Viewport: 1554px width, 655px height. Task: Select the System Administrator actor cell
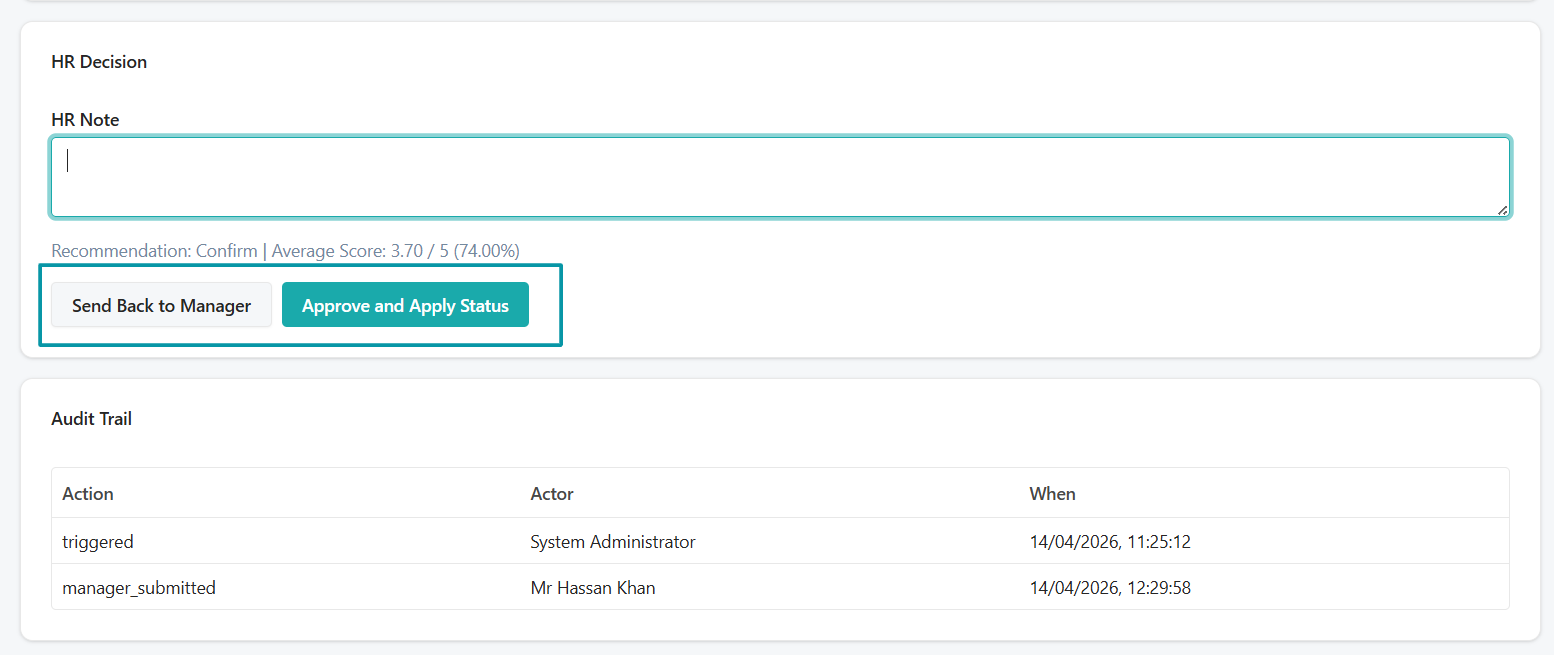point(613,542)
